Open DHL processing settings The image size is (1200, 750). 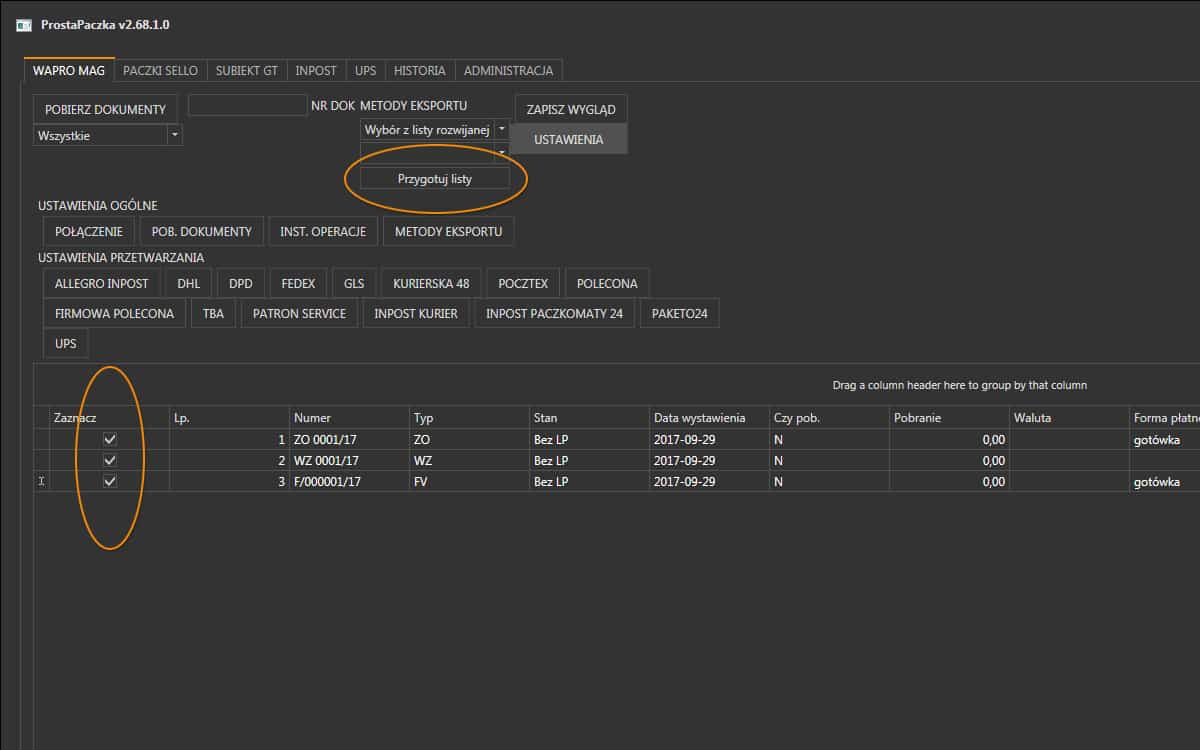pyautogui.click(x=189, y=284)
